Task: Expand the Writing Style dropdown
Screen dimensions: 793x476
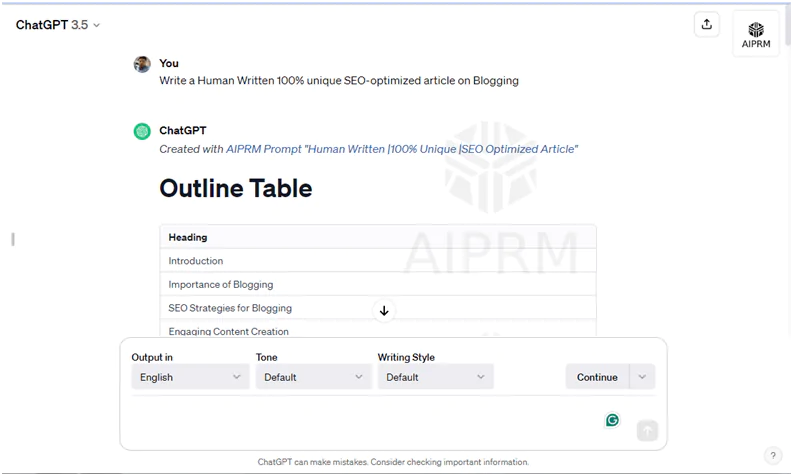Action: 435,377
